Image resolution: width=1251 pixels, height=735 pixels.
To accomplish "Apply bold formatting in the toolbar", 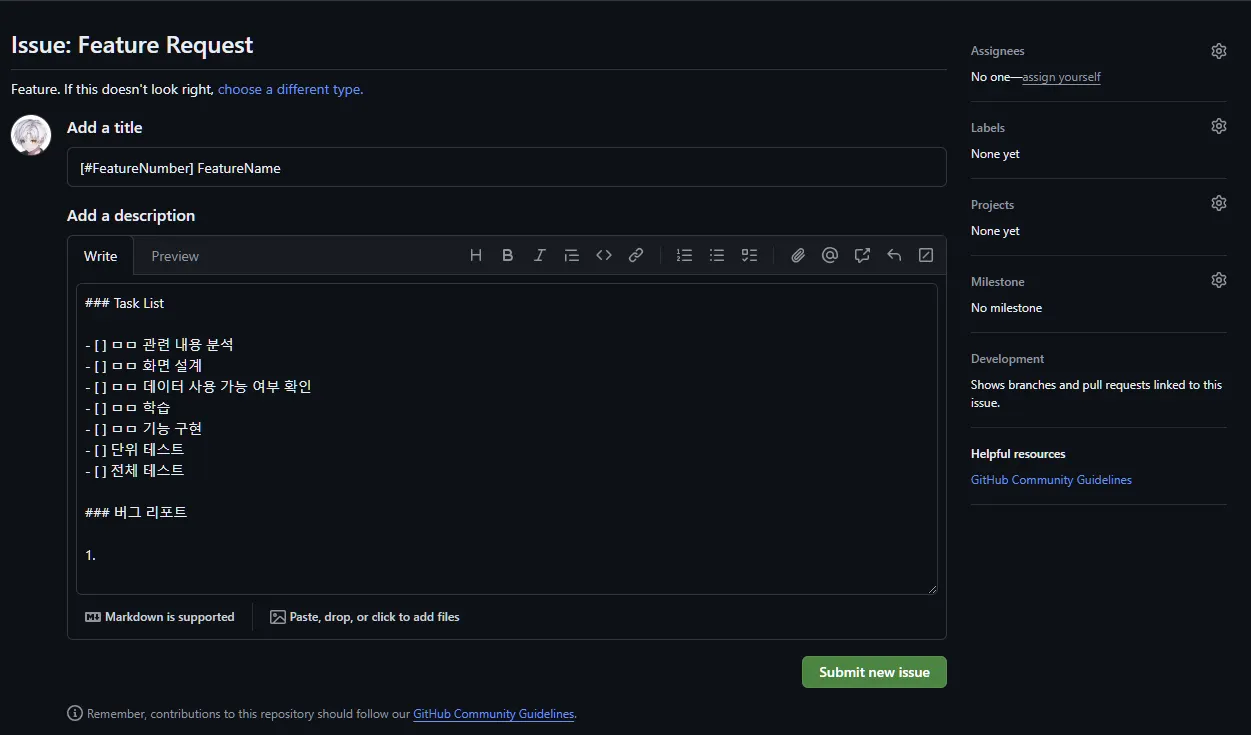I will pyautogui.click(x=508, y=256).
